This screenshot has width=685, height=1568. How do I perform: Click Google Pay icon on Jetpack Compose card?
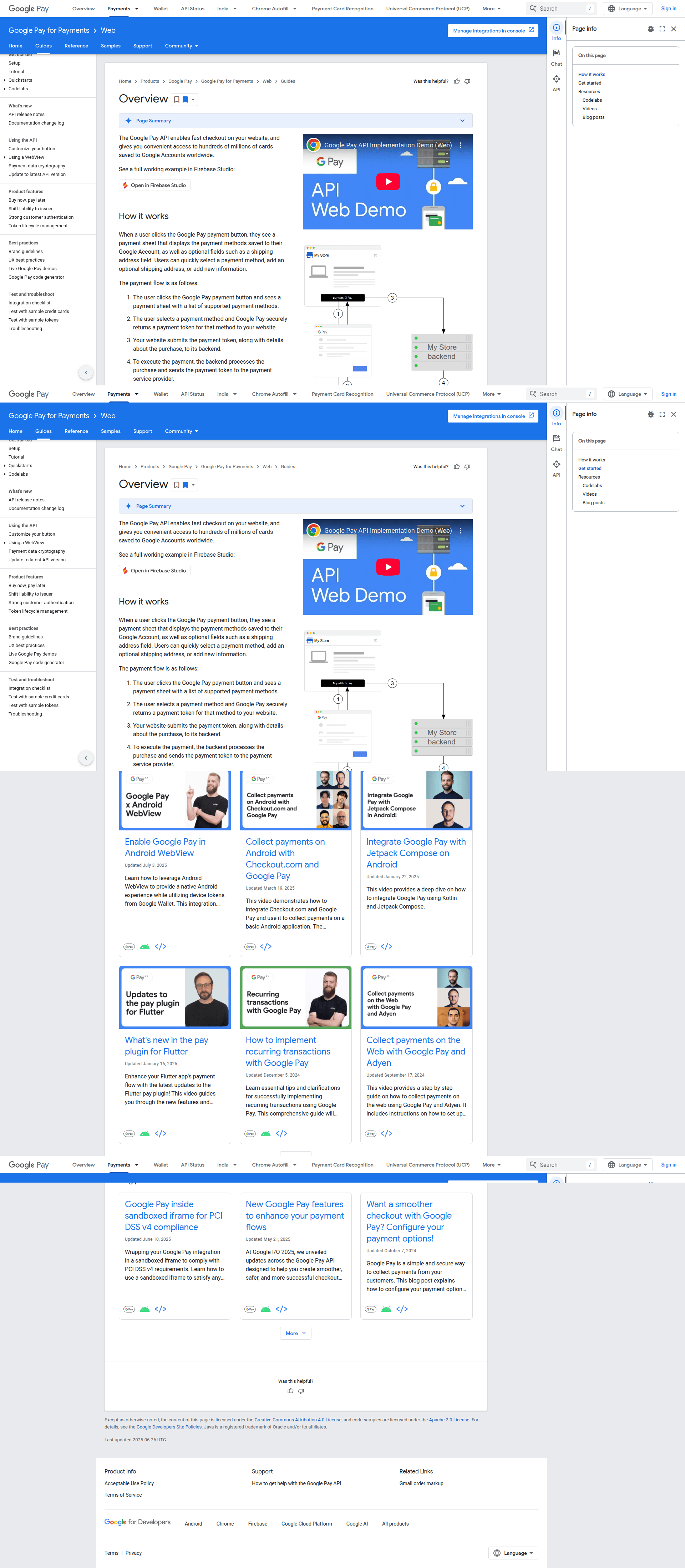coord(370,946)
